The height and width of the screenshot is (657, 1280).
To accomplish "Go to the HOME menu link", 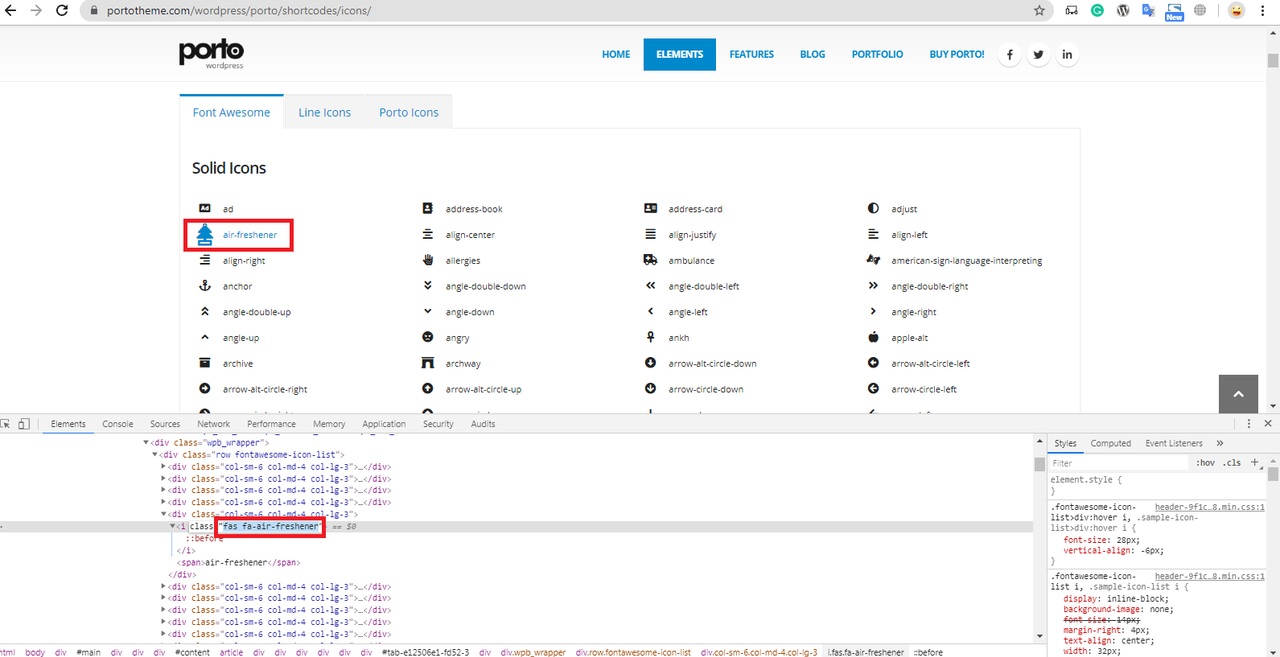I will pyautogui.click(x=616, y=54).
